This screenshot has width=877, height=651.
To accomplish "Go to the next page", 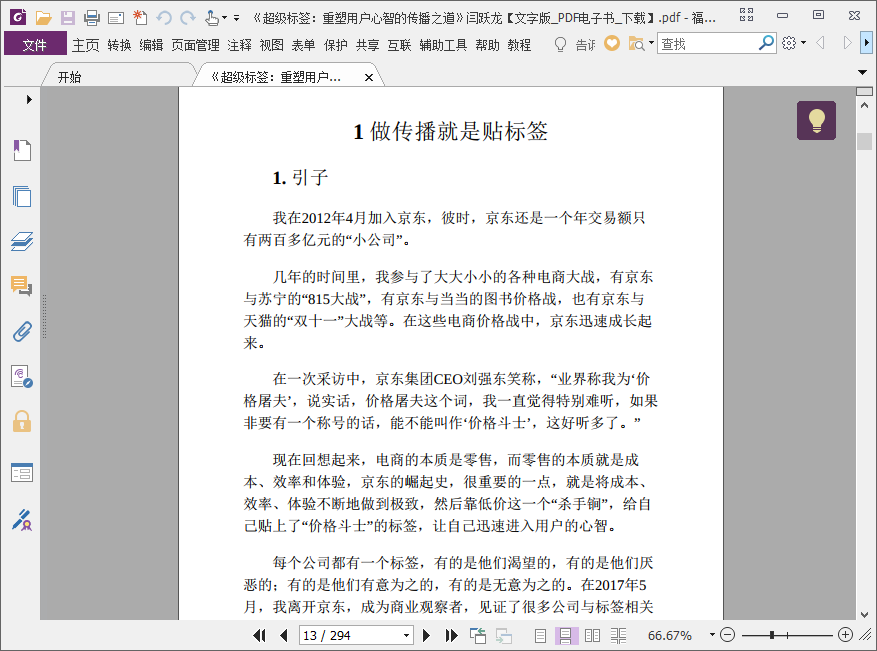I will (x=426, y=635).
